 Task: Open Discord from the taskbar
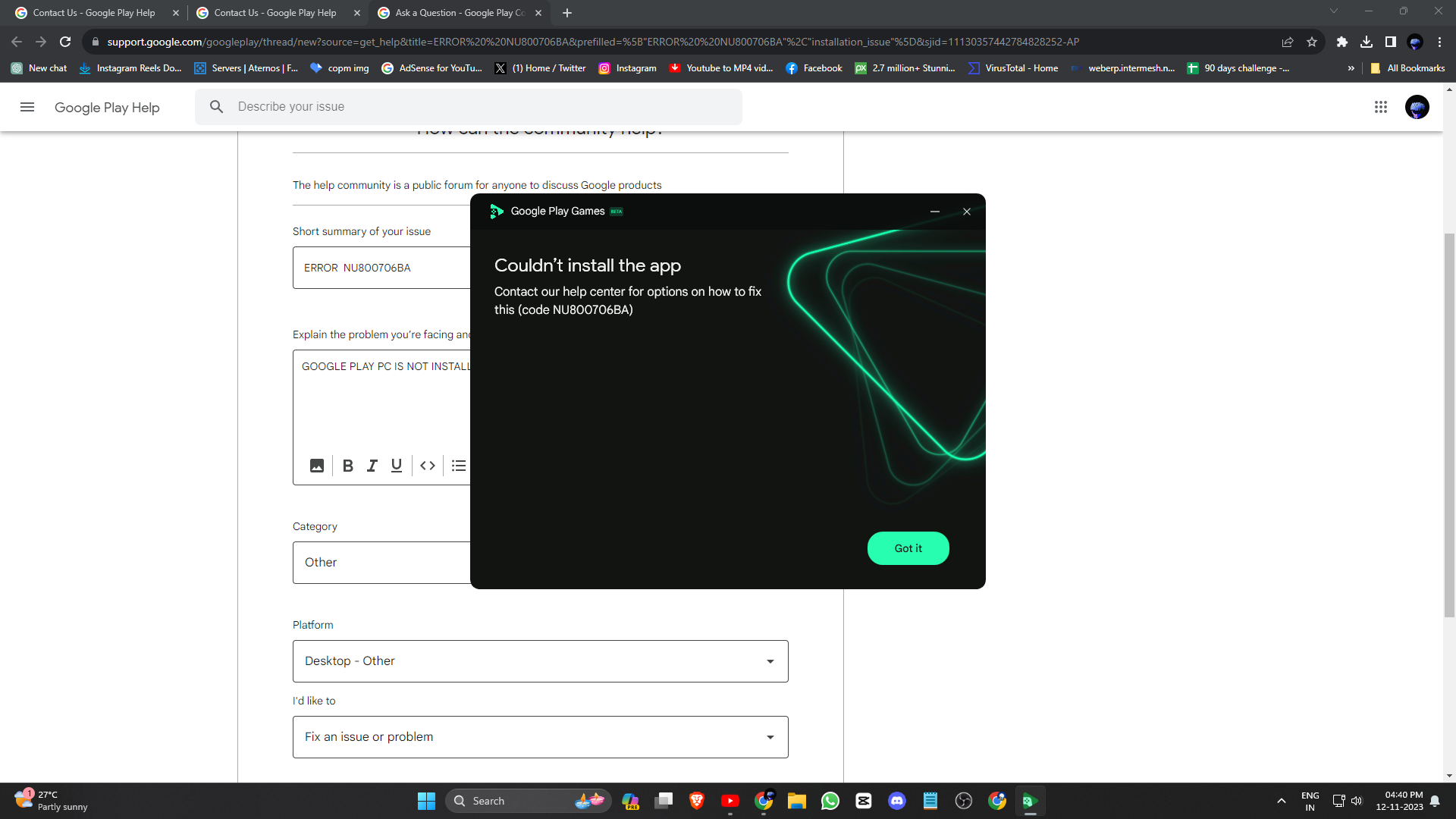point(897,801)
